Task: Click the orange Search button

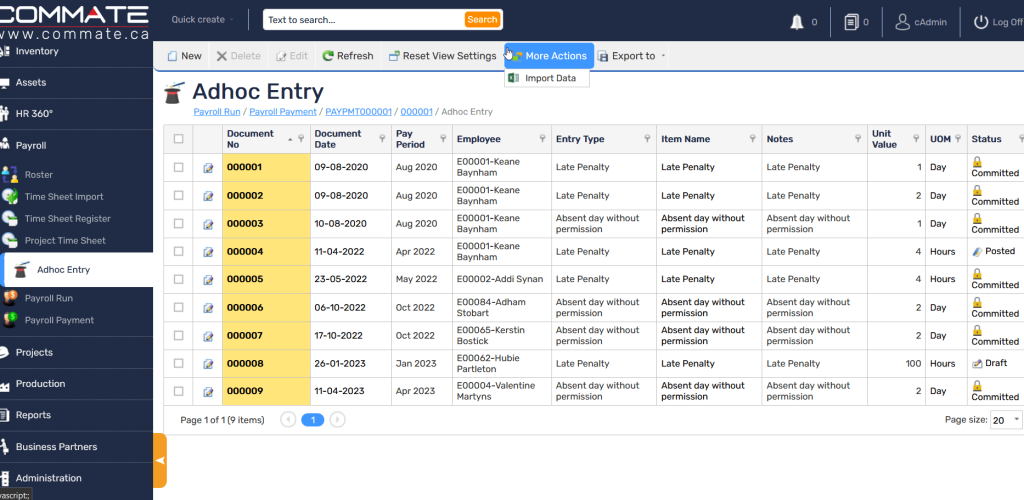Action: [483, 20]
